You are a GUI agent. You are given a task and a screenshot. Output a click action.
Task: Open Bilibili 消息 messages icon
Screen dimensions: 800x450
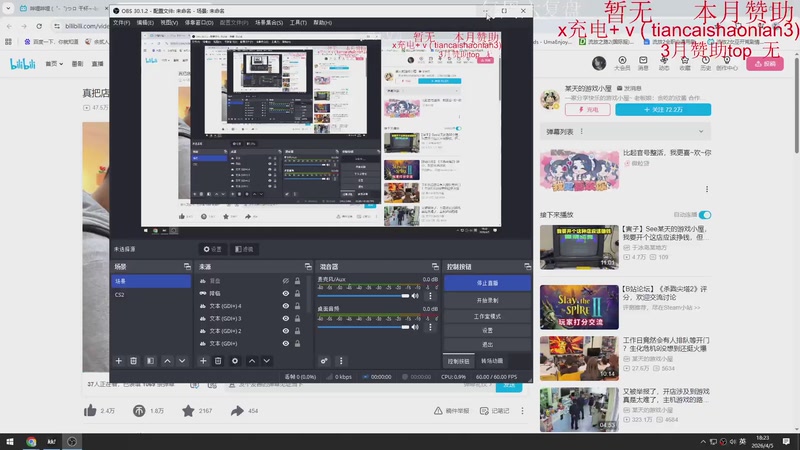pyautogui.click(x=643, y=63)
